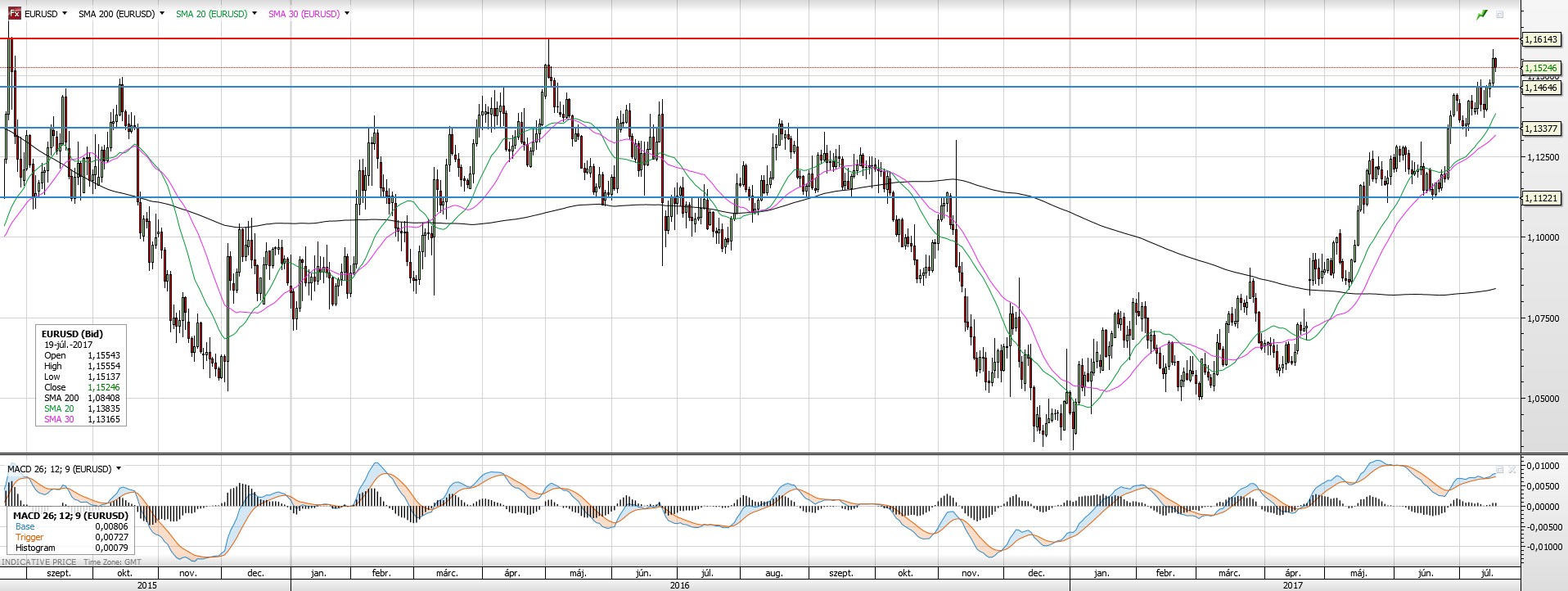This screenshot has height=591, width=1568.
Task: Select the 1,11221 price level tag
Action: [x=1541, y=198]
